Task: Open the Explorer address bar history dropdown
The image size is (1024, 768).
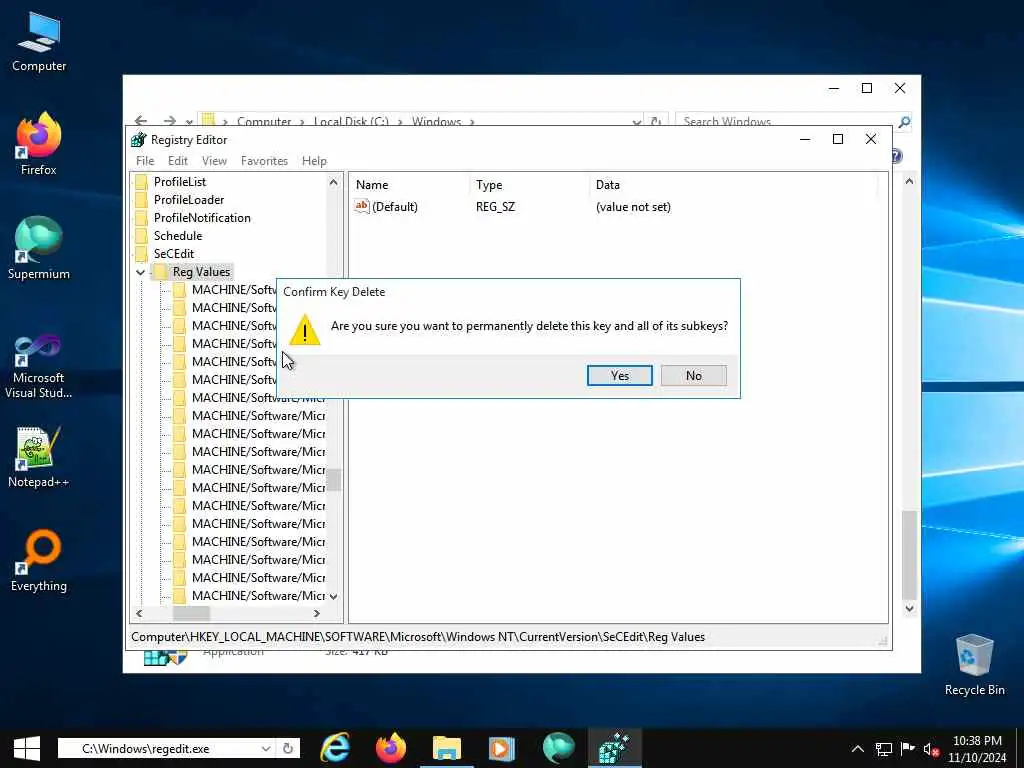Action: coord(637,121)
